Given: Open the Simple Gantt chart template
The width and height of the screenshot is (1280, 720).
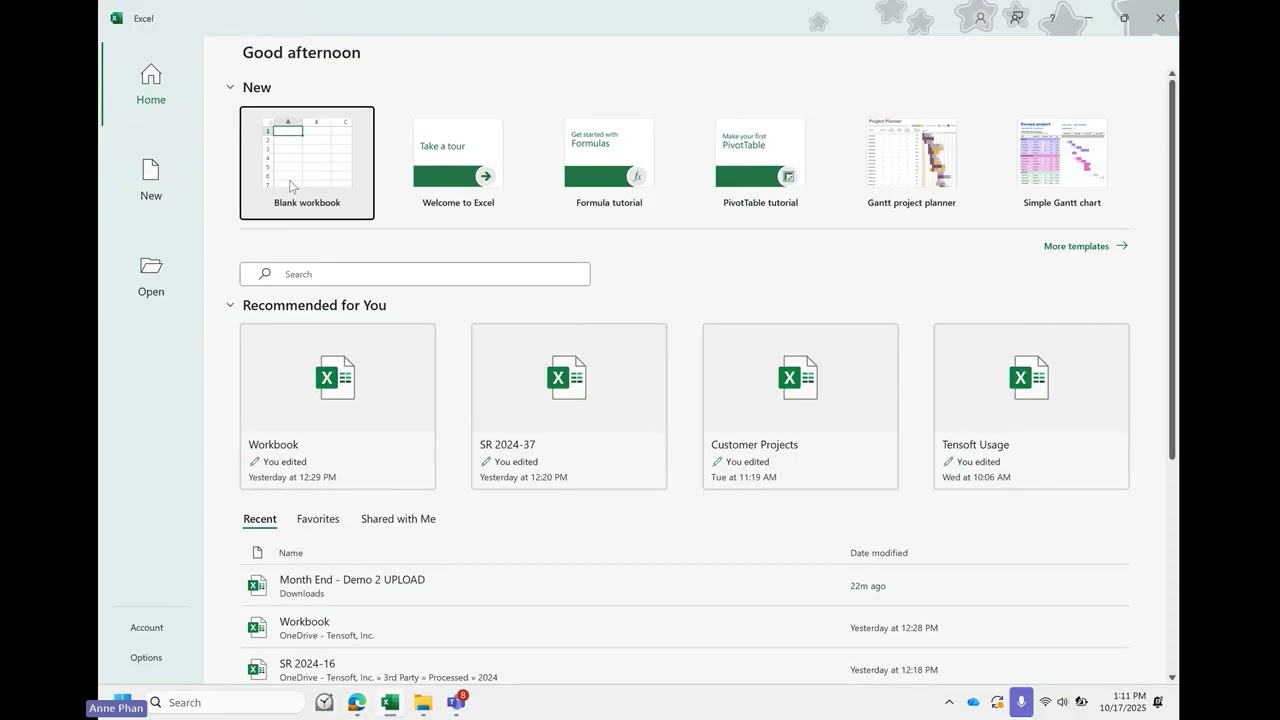Looking at the screenshot, I should point(1062,163).
